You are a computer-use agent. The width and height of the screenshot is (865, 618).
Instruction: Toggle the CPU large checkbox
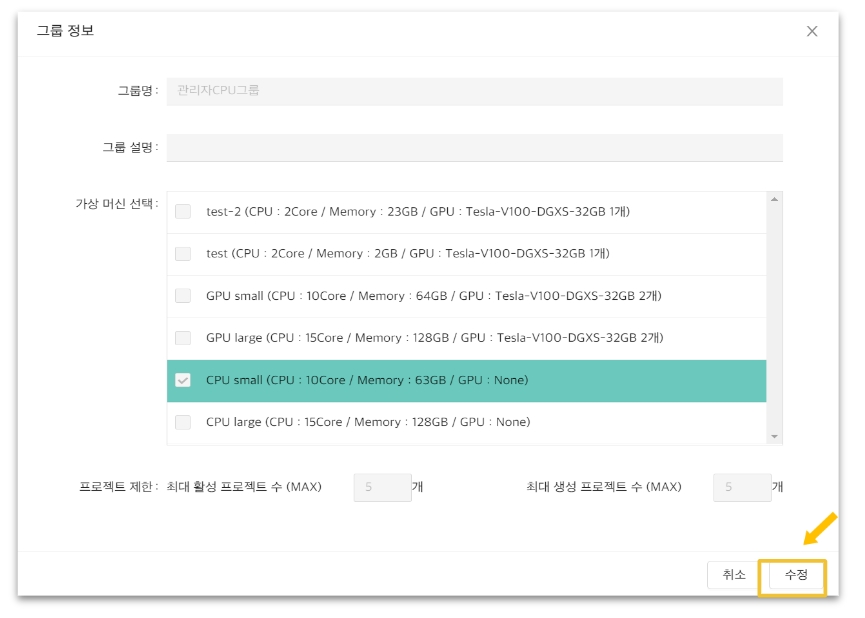click(x=183, y=422)
